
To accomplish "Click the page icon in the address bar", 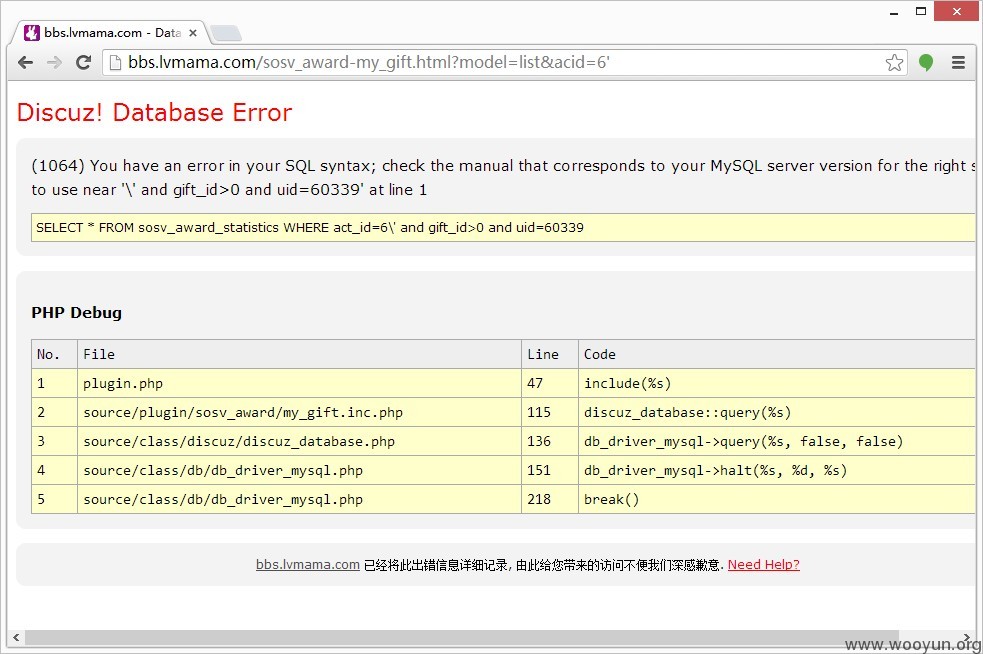I will [115, 62].
